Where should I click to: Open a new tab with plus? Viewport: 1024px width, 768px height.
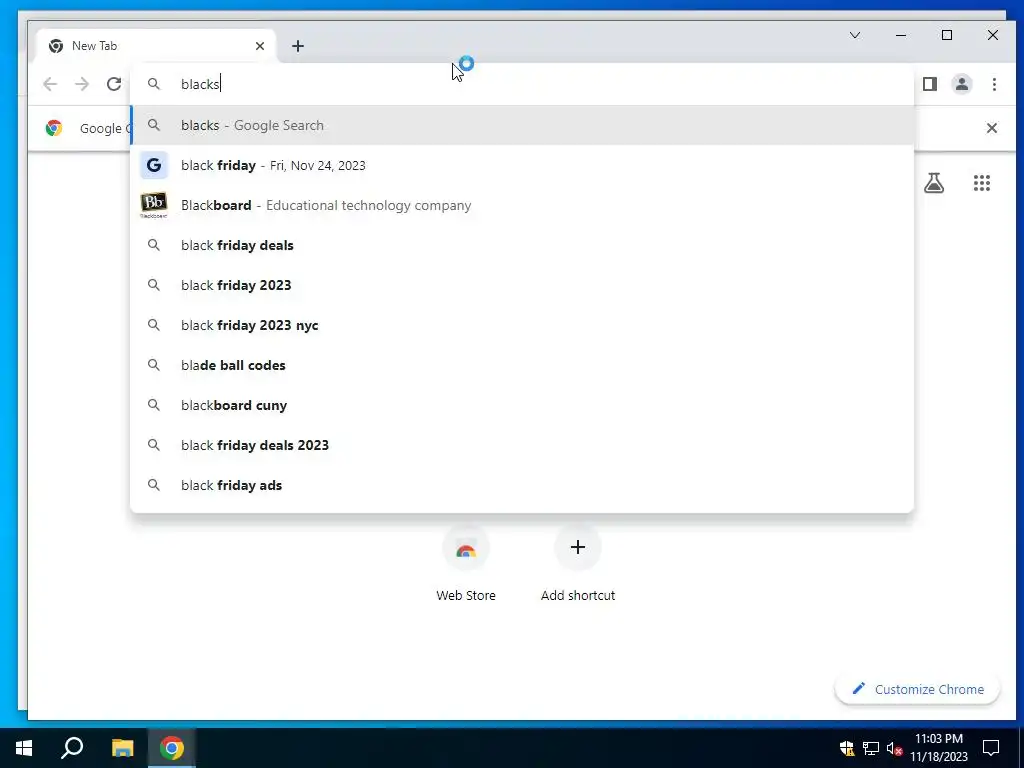(x=298, y=46)
